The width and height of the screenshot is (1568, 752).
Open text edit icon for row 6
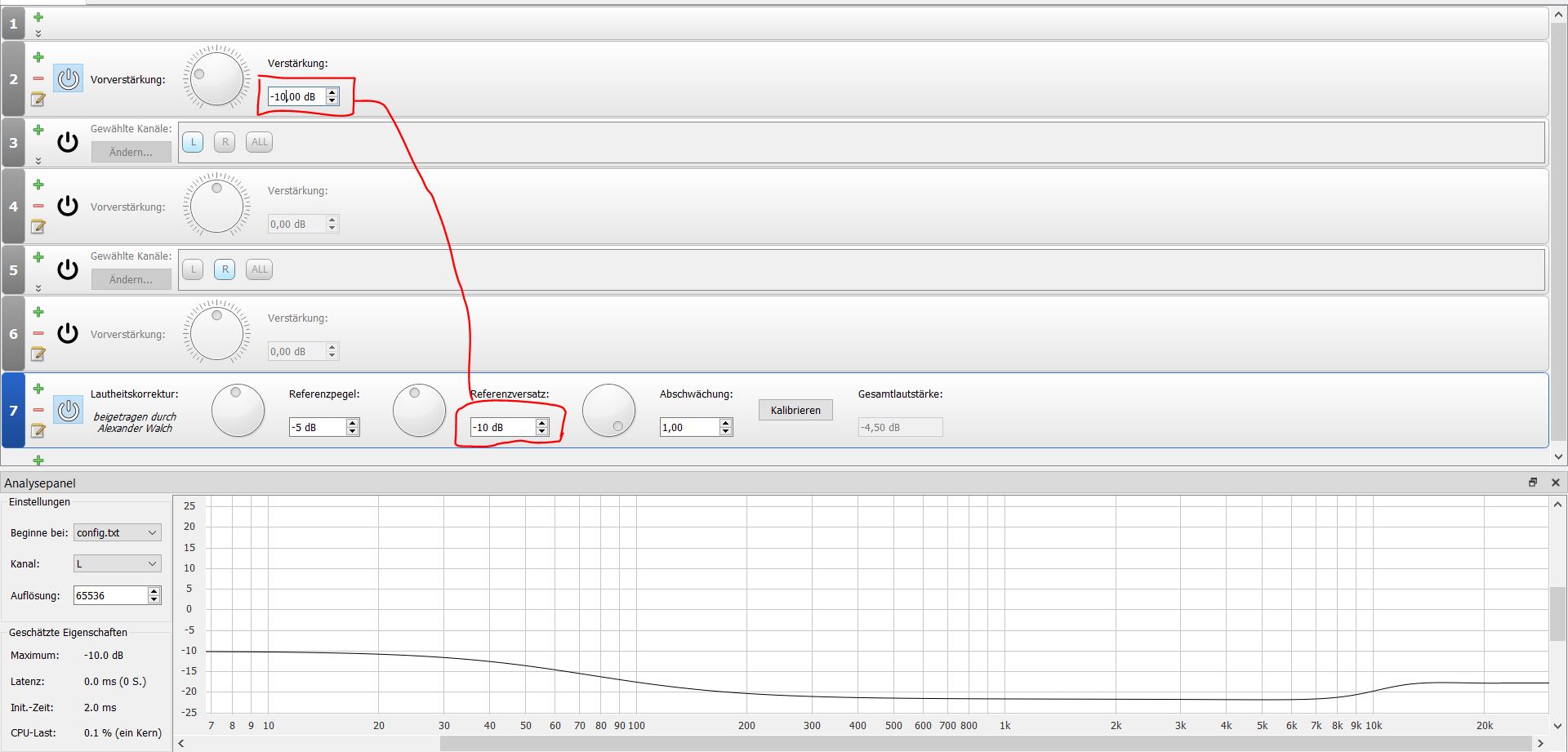[38, 354]
